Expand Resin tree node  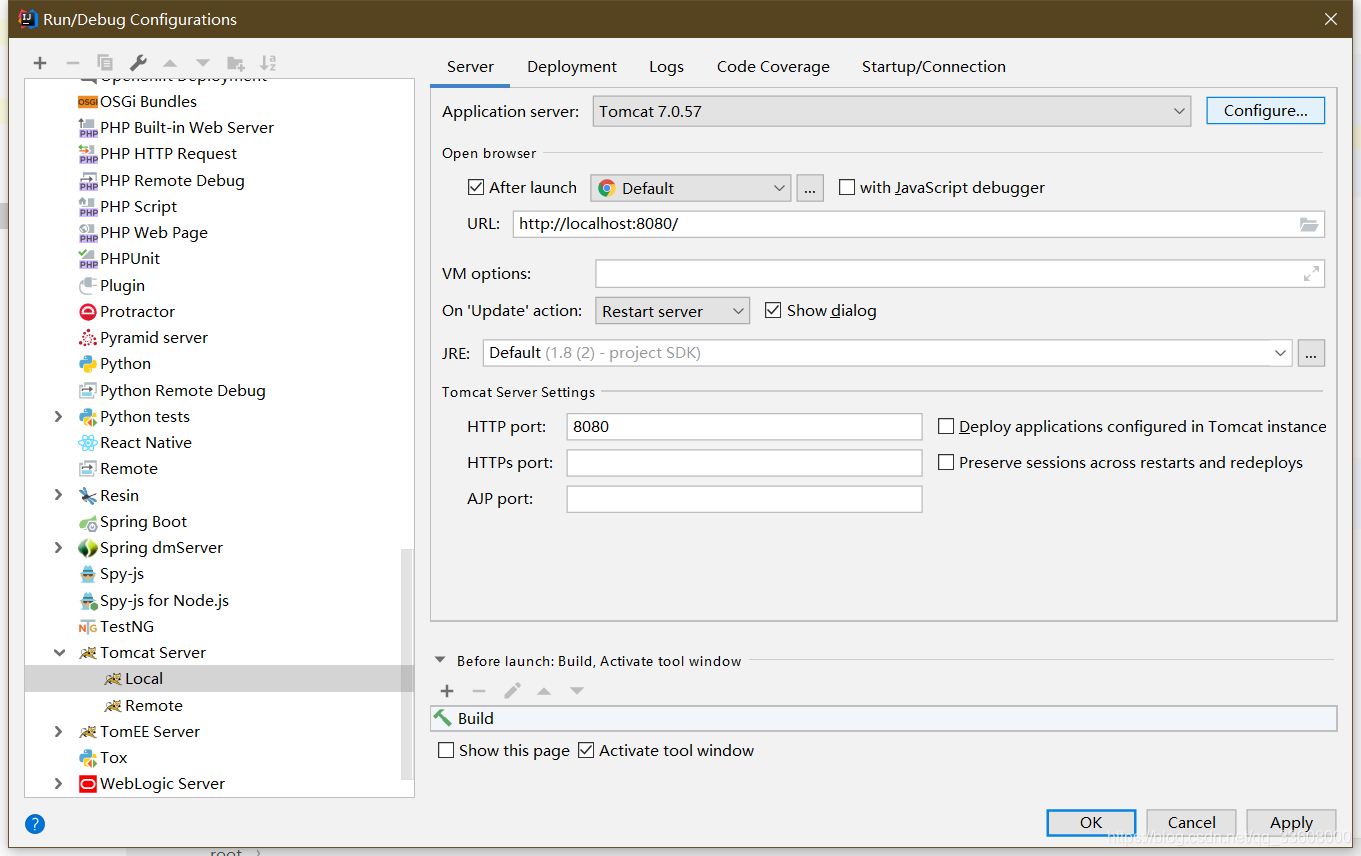[x=58, y=495]
